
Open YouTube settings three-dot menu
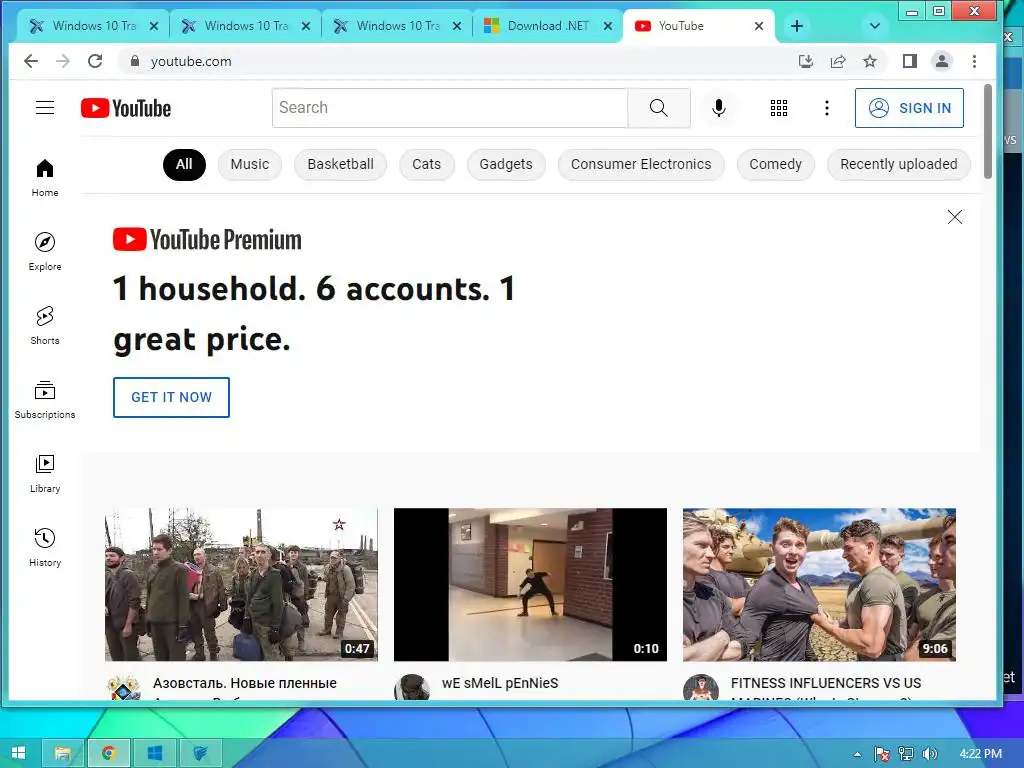(827, 108)
